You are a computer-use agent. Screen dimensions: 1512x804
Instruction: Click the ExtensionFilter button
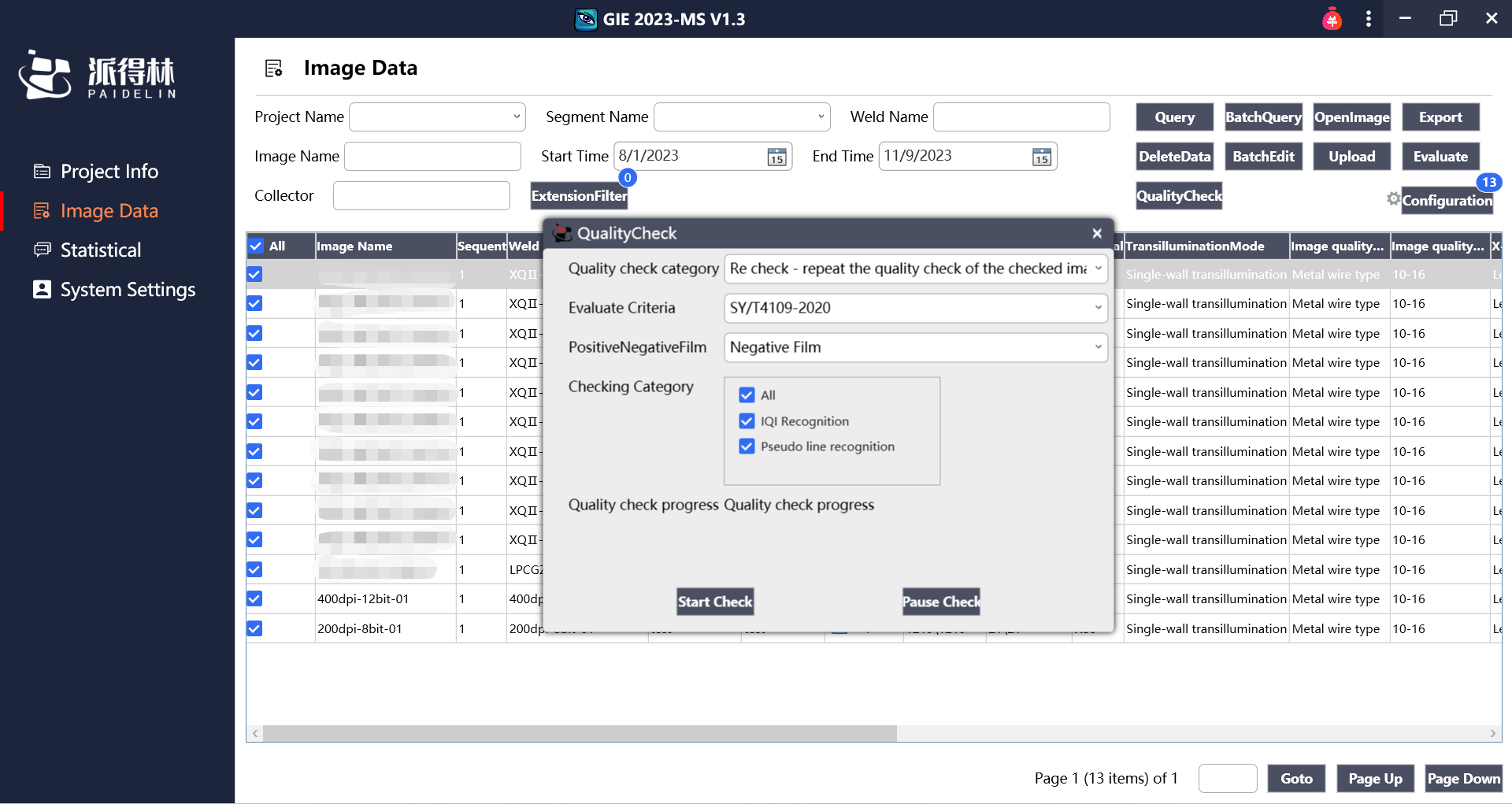579,196
